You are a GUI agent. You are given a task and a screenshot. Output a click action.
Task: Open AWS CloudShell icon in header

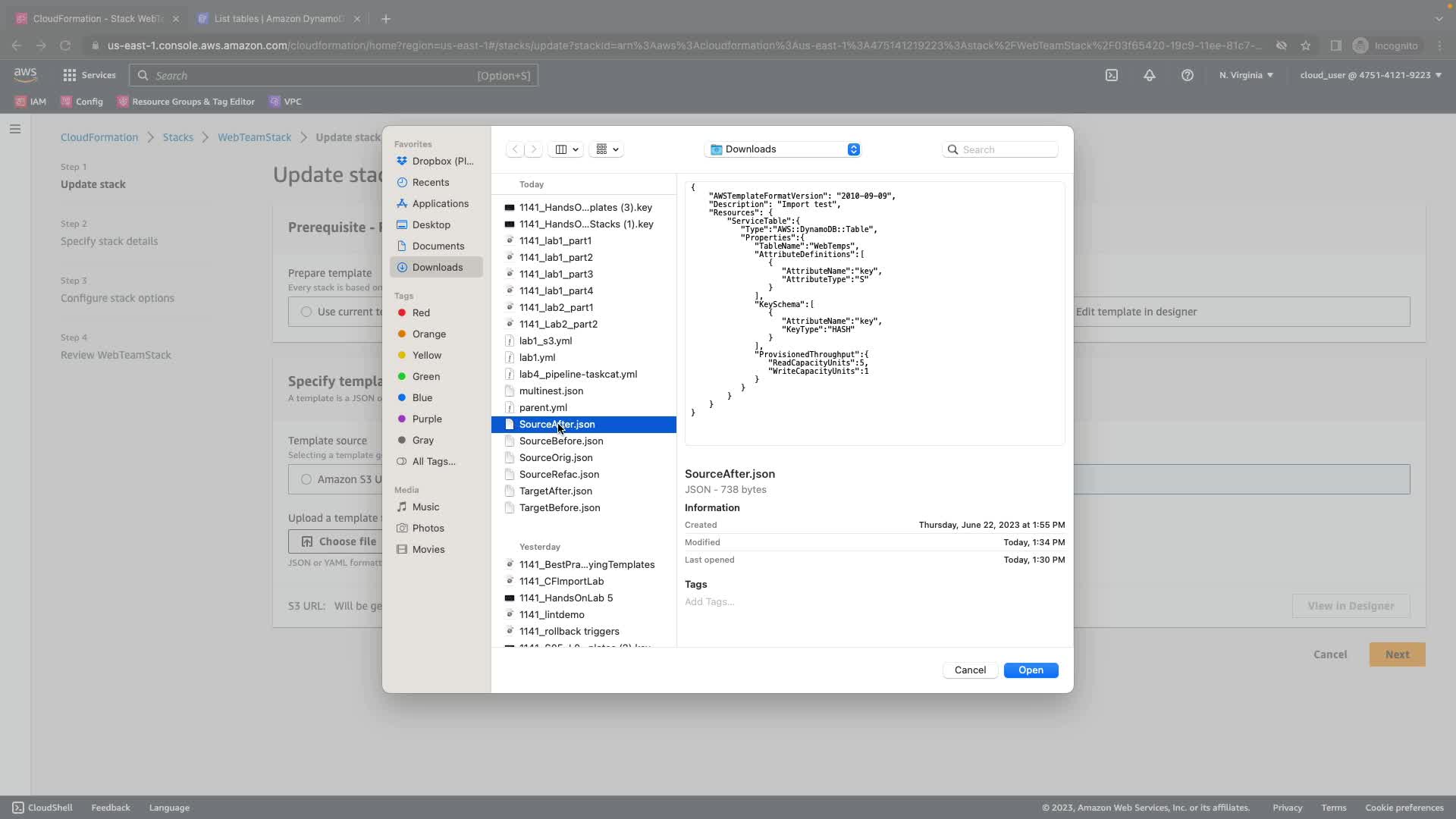pos(1111,75)
